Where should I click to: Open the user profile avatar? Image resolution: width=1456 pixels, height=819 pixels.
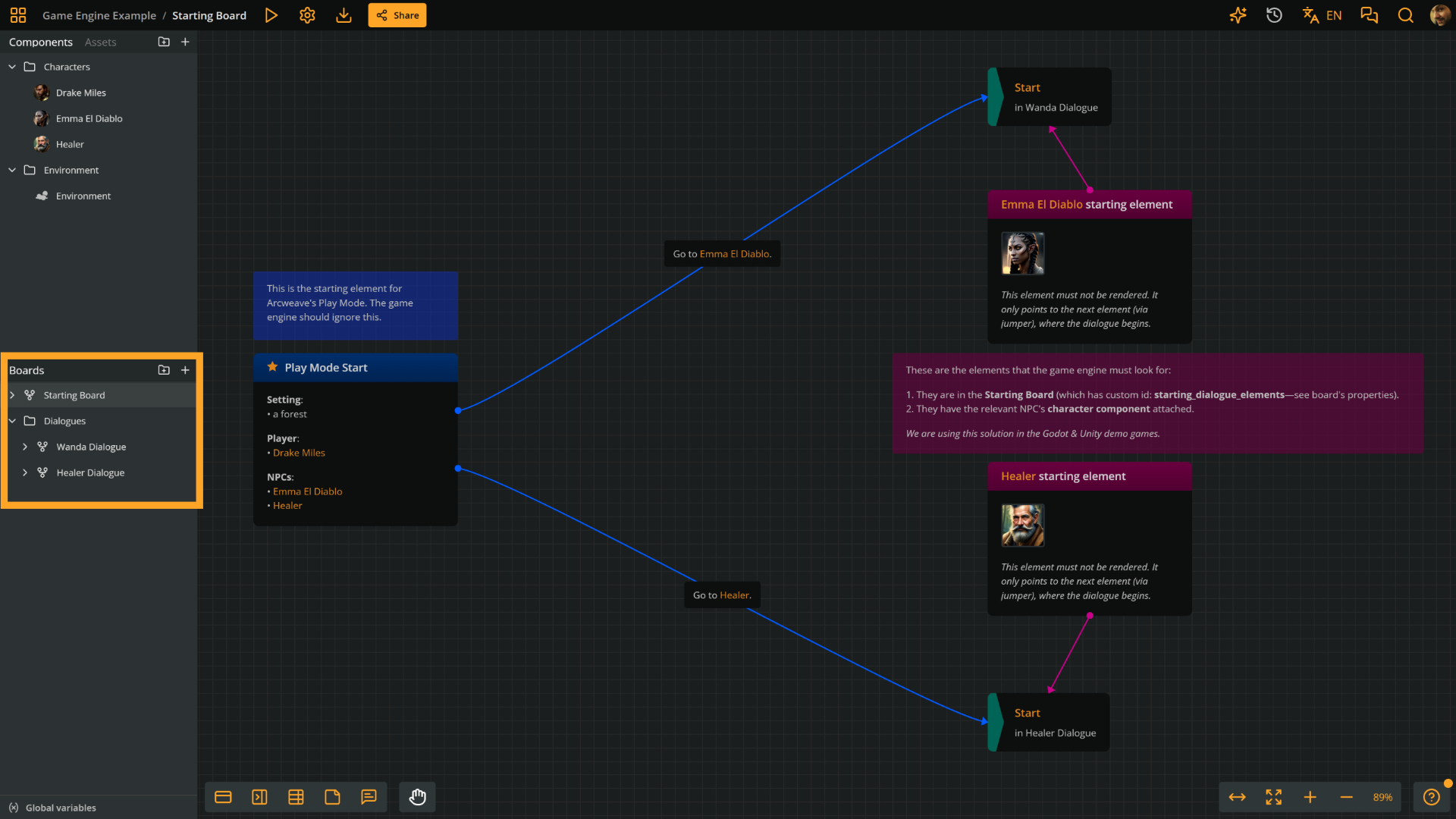tap(1439, 15)
